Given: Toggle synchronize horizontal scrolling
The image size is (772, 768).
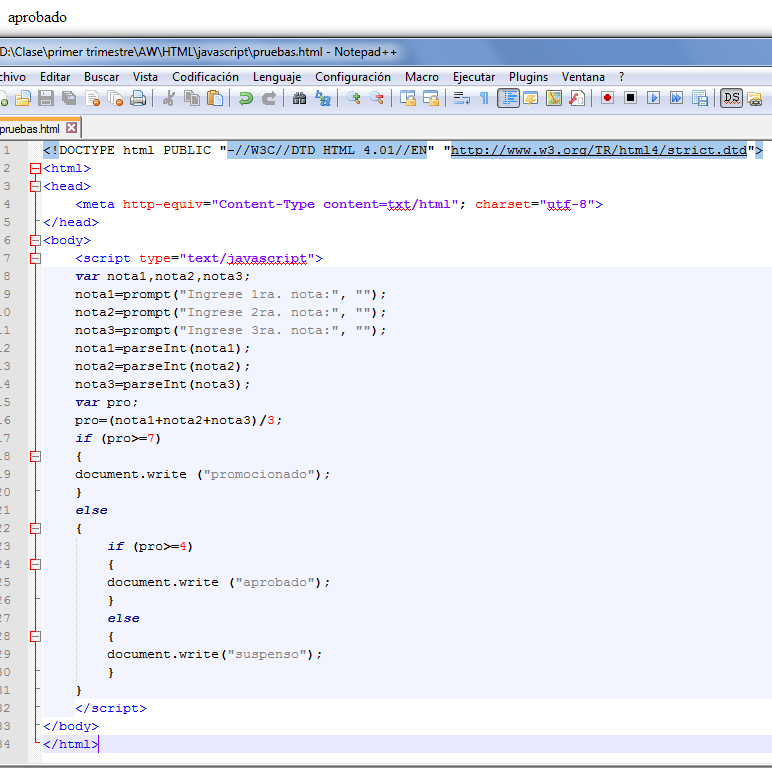Looking at the screenshot, I should point(431,98).
